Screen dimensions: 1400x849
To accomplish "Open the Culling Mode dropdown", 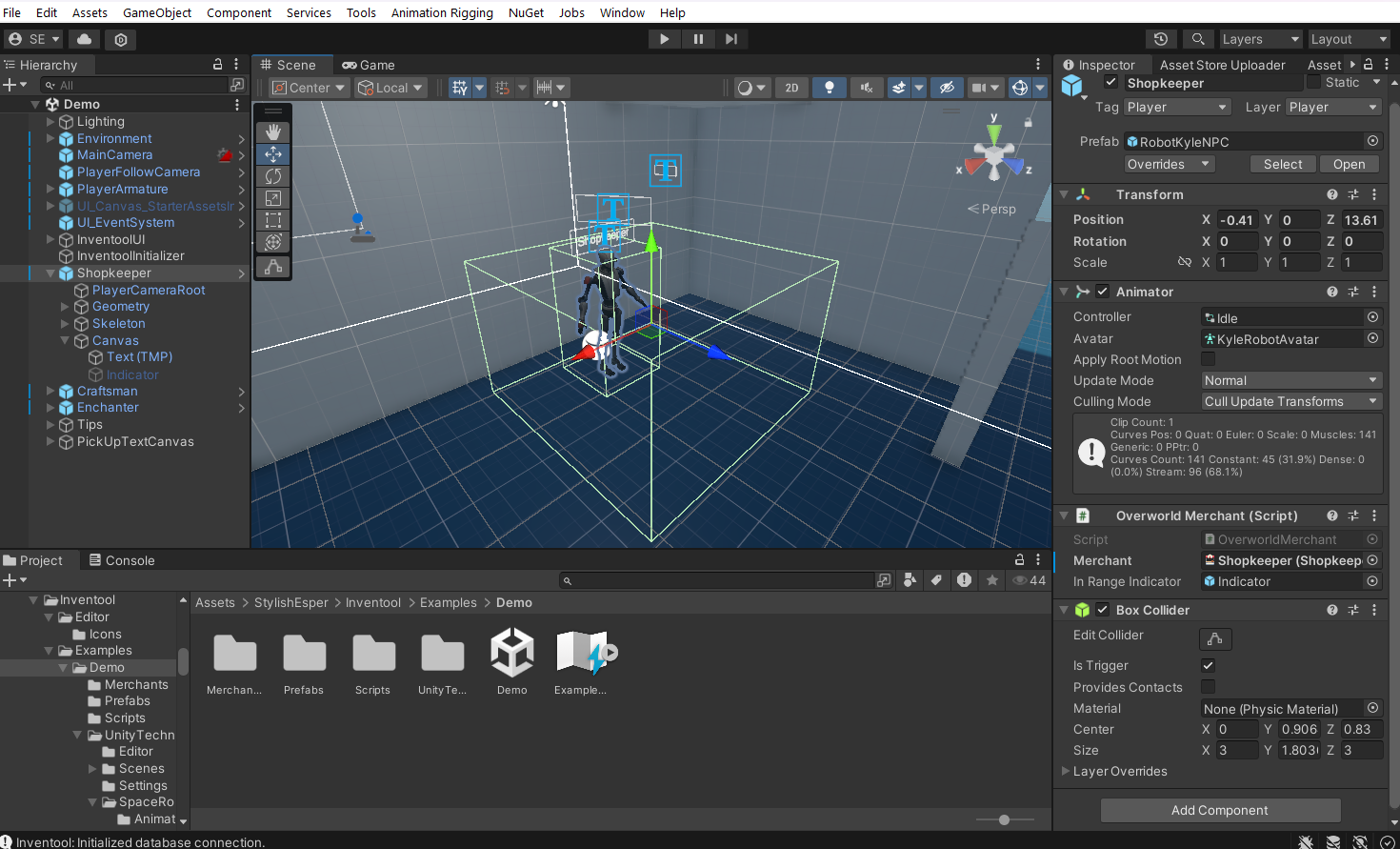I will 1290,401.
